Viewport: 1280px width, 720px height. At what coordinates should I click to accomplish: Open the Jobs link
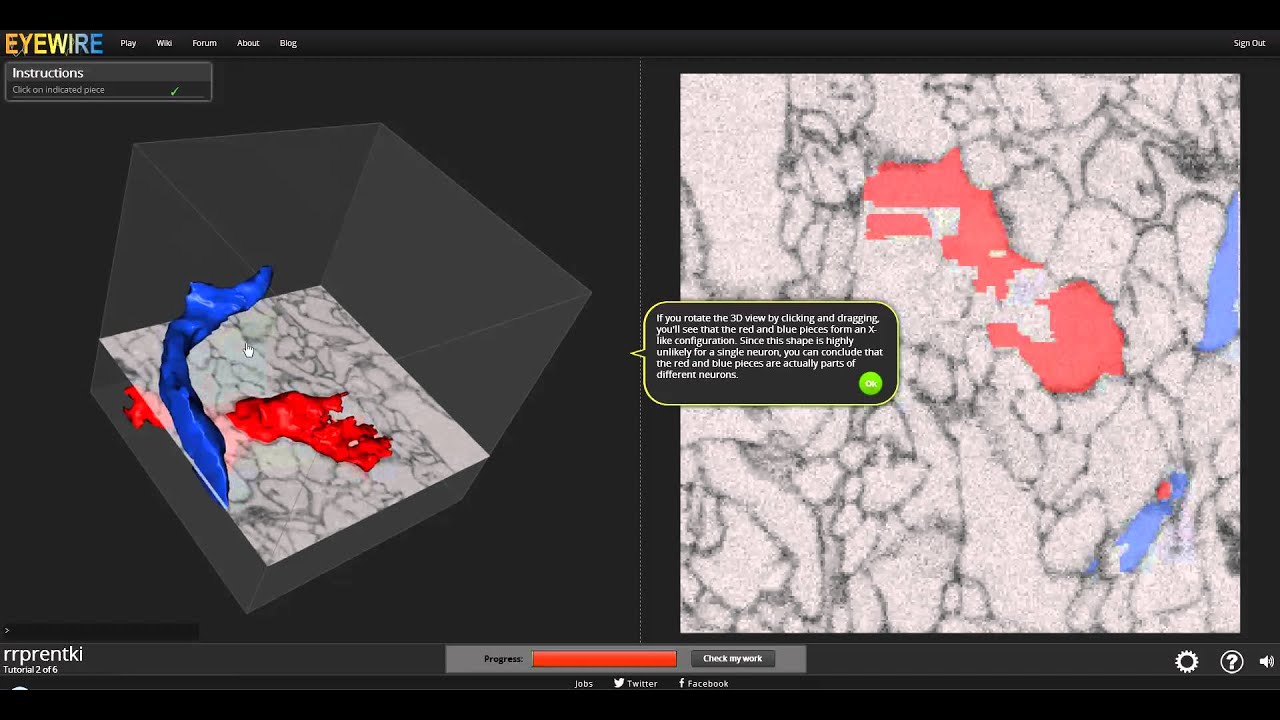coord(584,684)
